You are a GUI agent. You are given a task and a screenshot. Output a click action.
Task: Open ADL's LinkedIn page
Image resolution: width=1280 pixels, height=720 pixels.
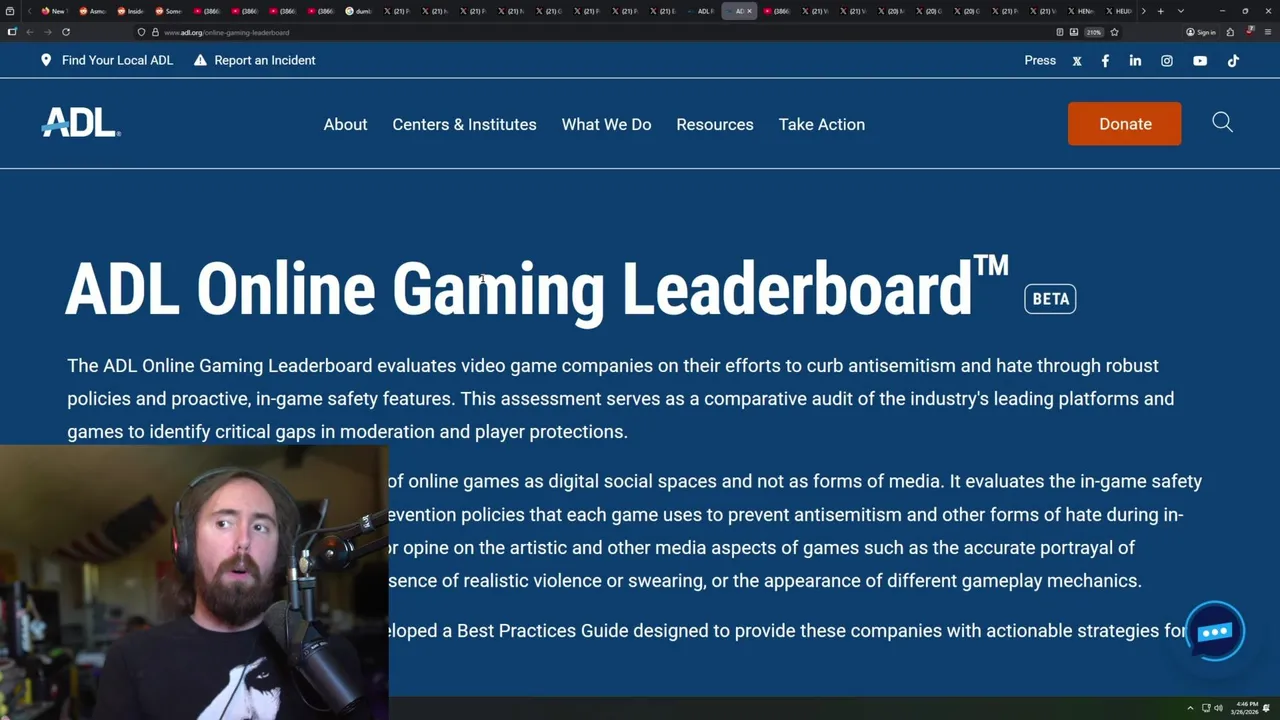coord(1135,61)
